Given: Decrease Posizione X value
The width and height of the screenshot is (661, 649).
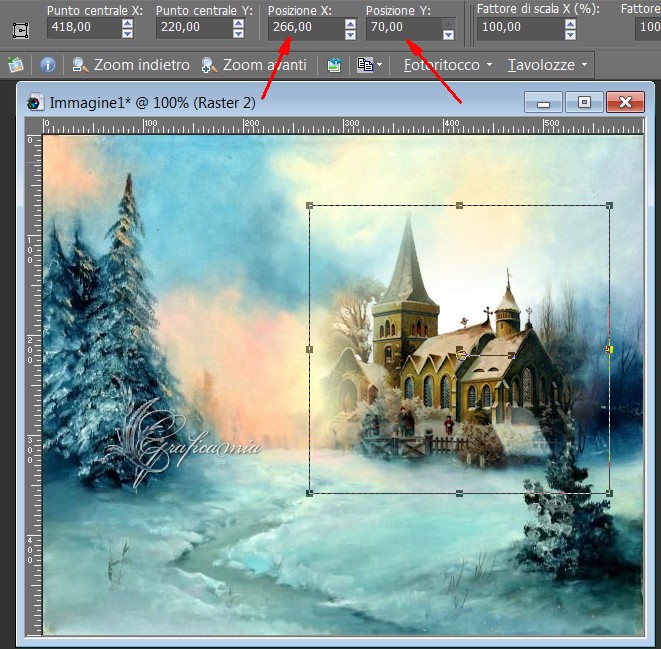Looking at the screenshot, I should point(350,35).
